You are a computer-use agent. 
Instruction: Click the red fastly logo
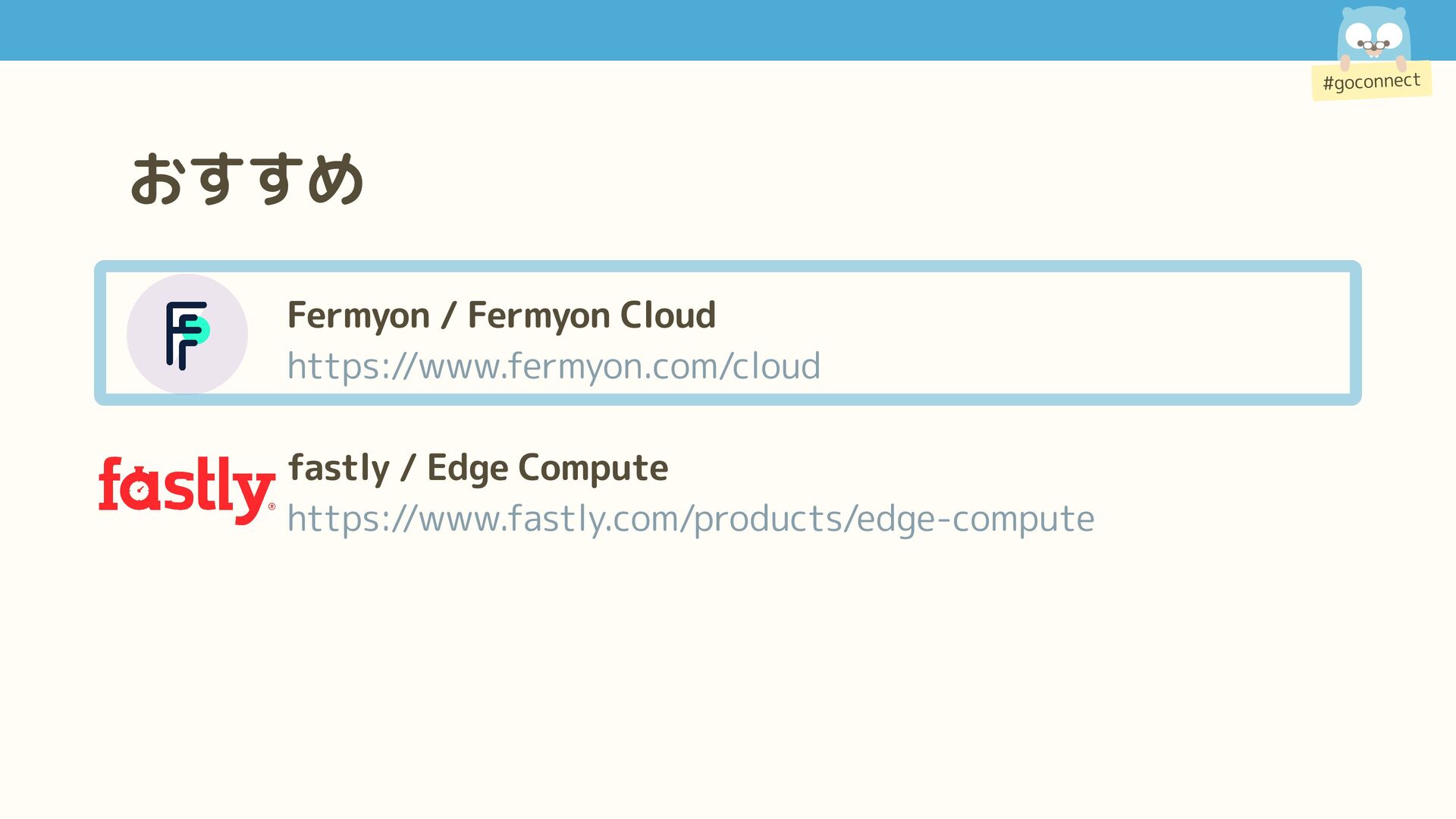(x=187, y=488)
